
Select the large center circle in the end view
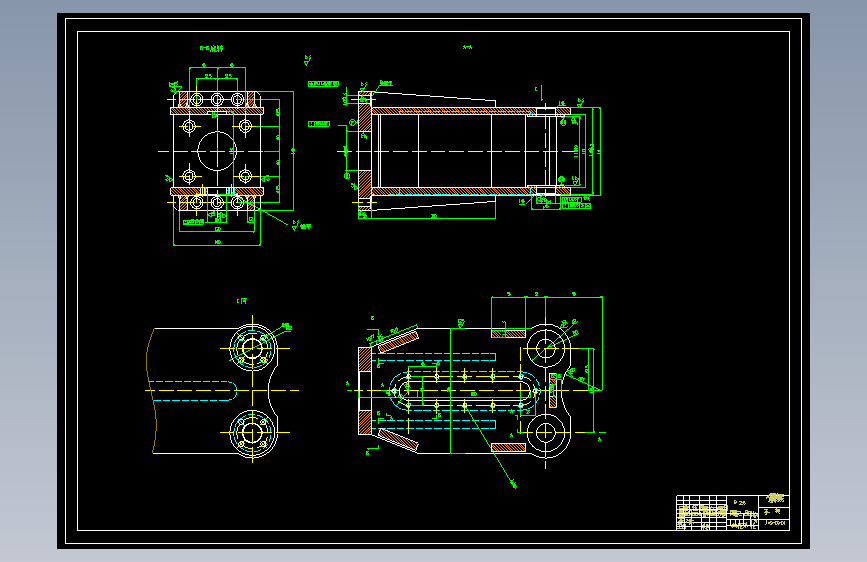tap(217, 150)
